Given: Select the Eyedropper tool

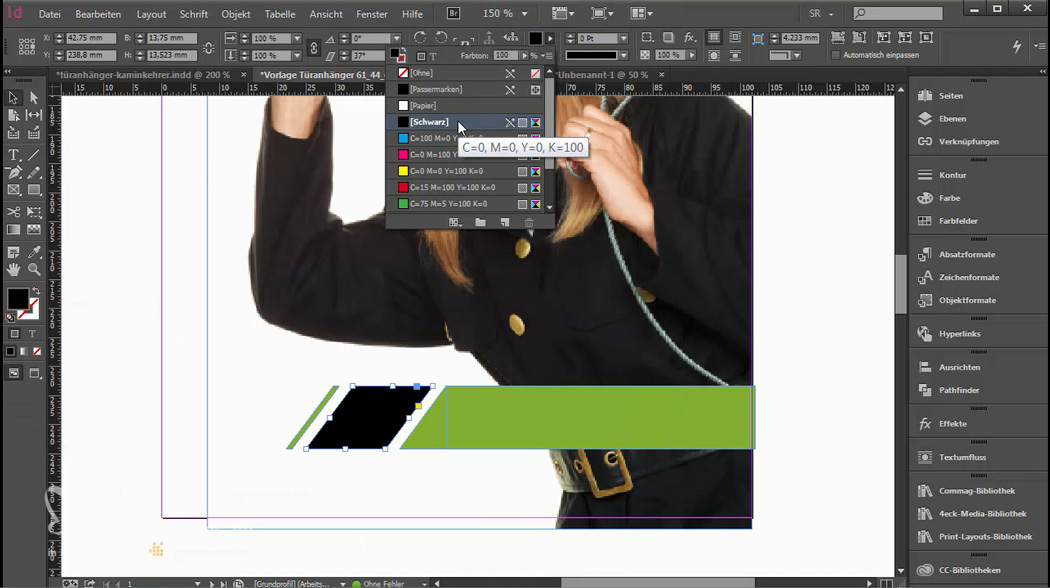Looking at the screenshot, I should [33, 252].
